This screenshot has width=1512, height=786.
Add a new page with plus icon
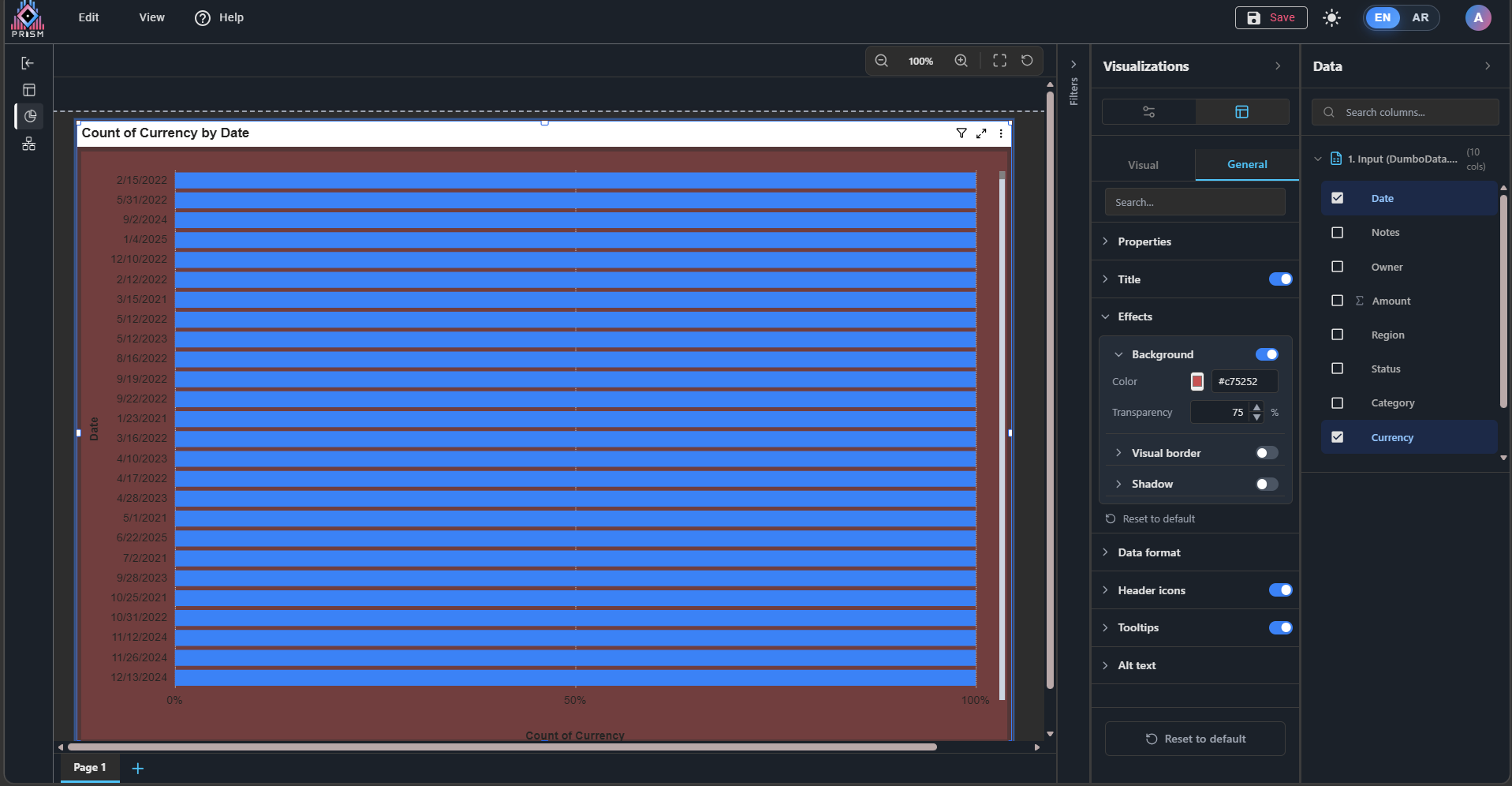tap(137, 768)
